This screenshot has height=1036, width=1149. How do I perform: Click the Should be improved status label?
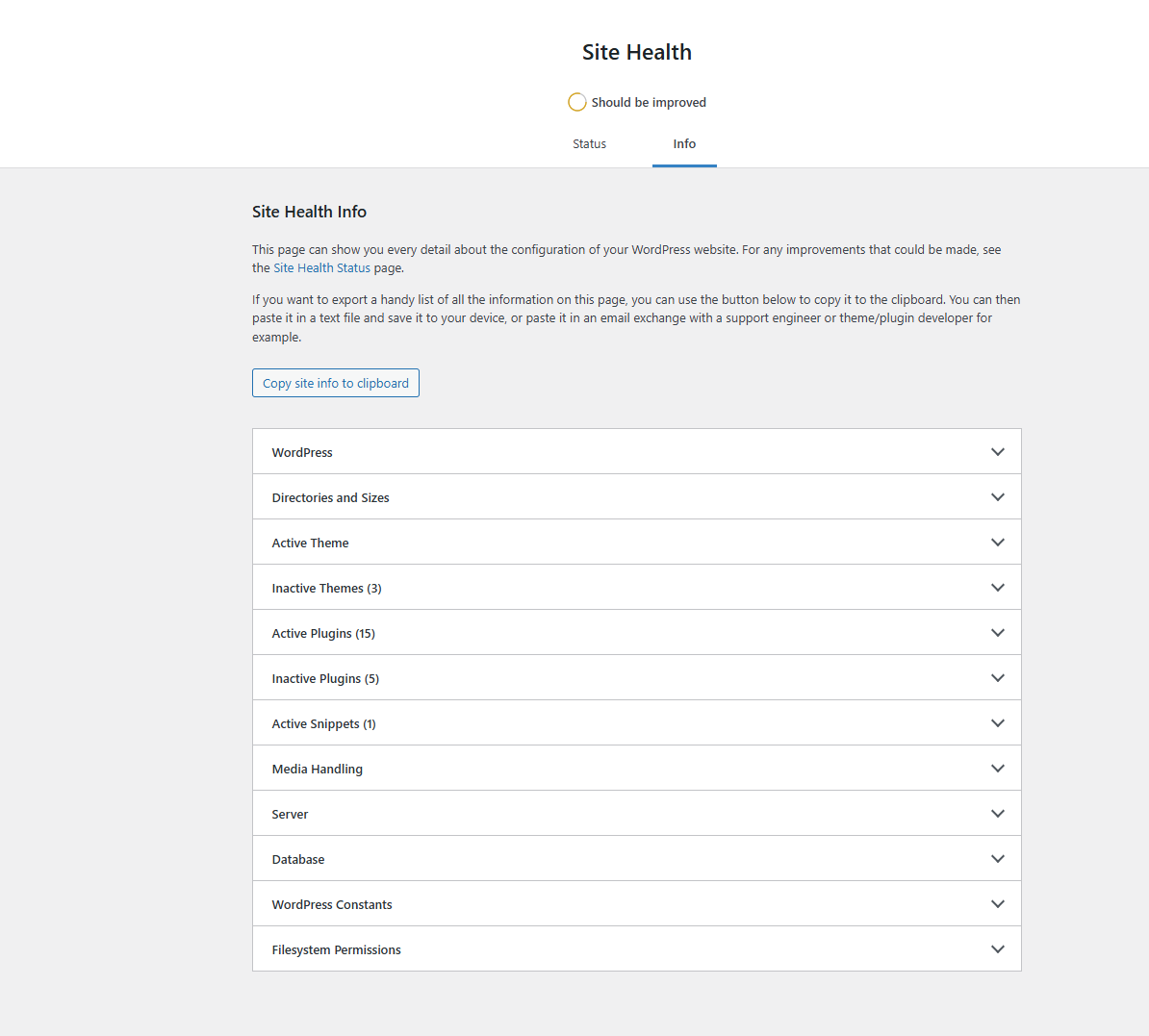point(649,103)
